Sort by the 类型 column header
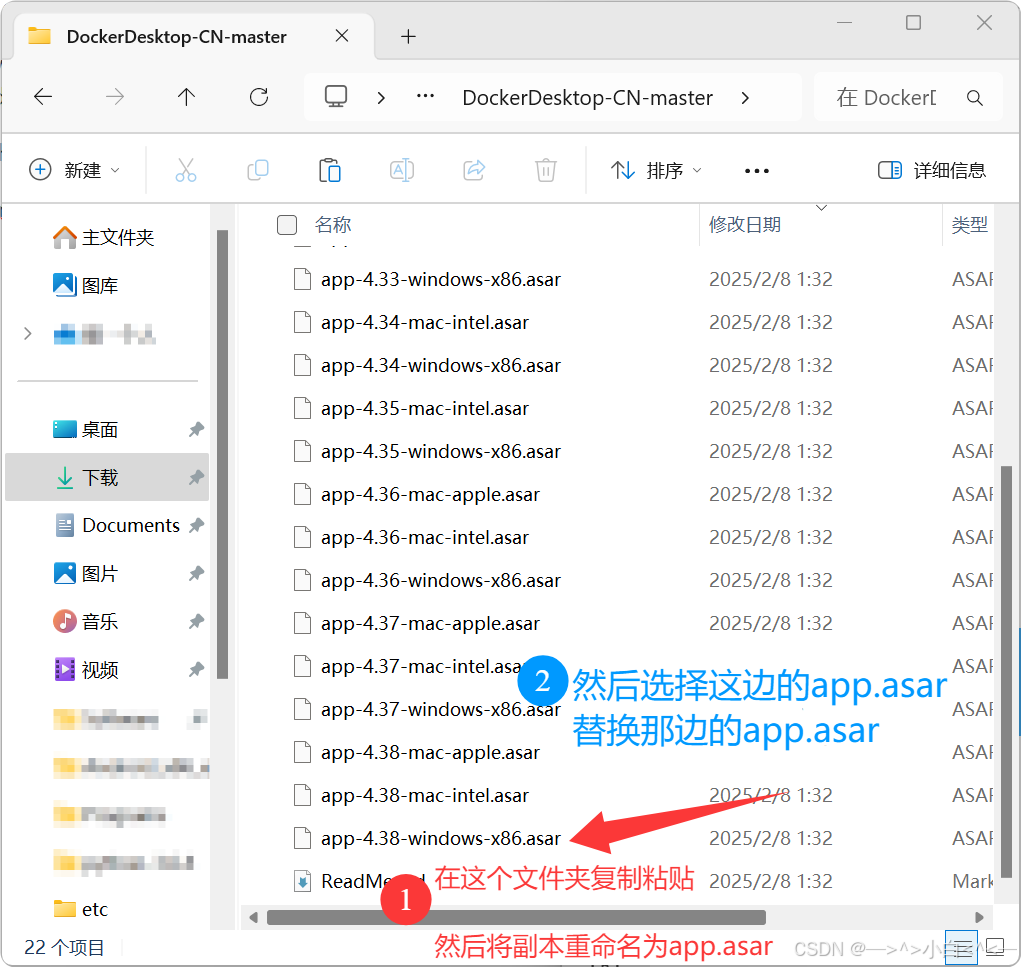 pyautogui.click(x=970, y=225)
